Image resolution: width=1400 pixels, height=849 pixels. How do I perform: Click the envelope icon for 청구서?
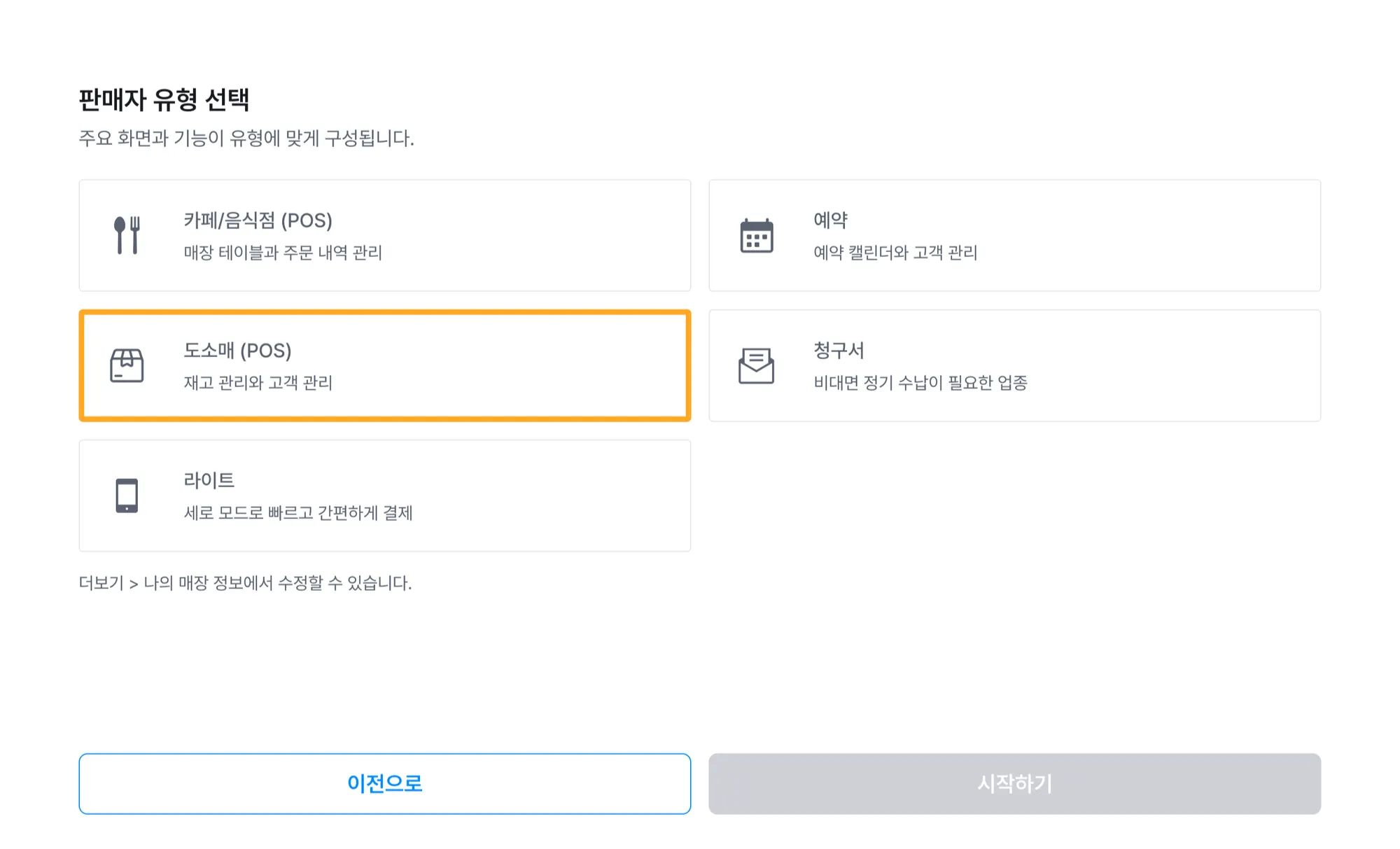[x=756, y=365]
